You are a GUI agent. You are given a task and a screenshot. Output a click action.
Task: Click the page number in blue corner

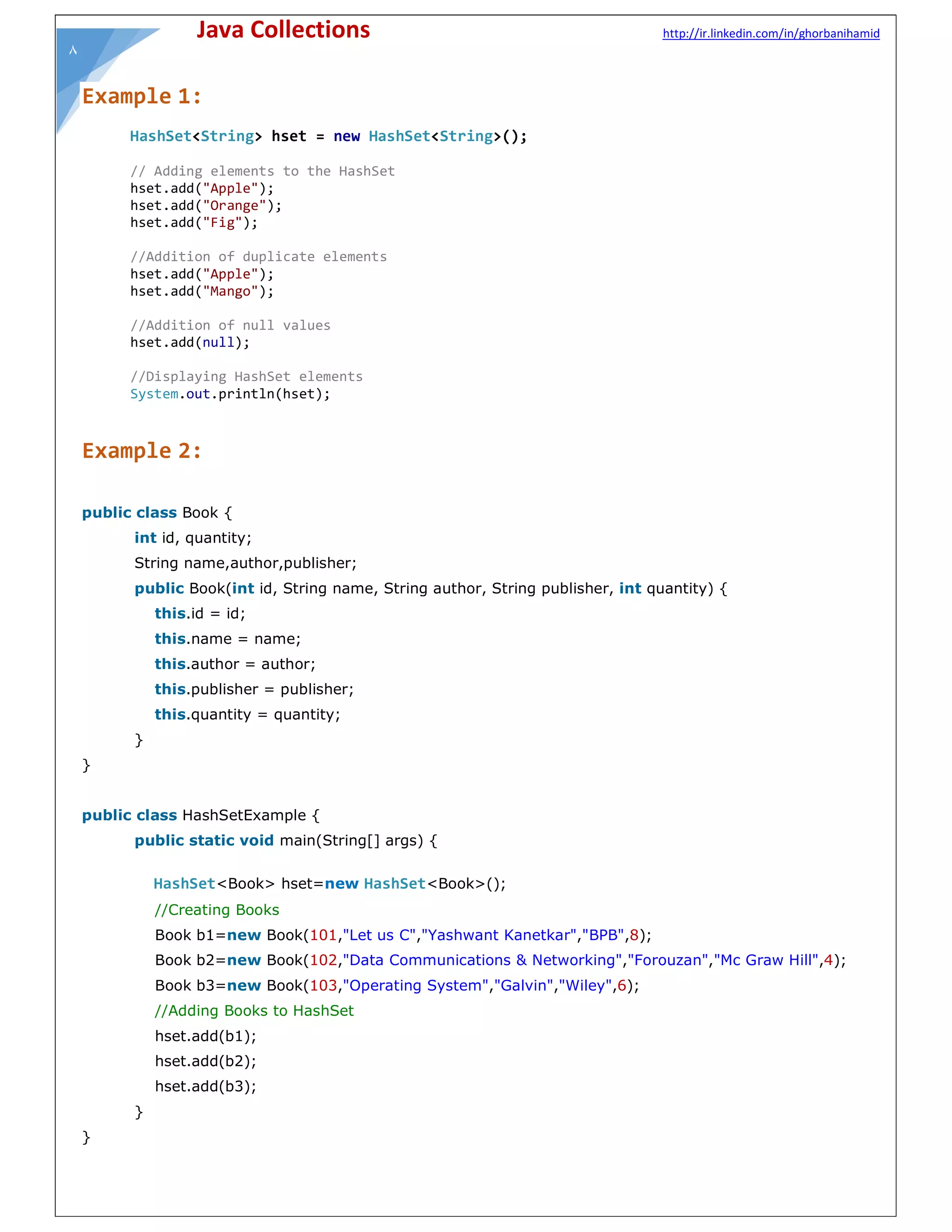click(x=73, y=51)
